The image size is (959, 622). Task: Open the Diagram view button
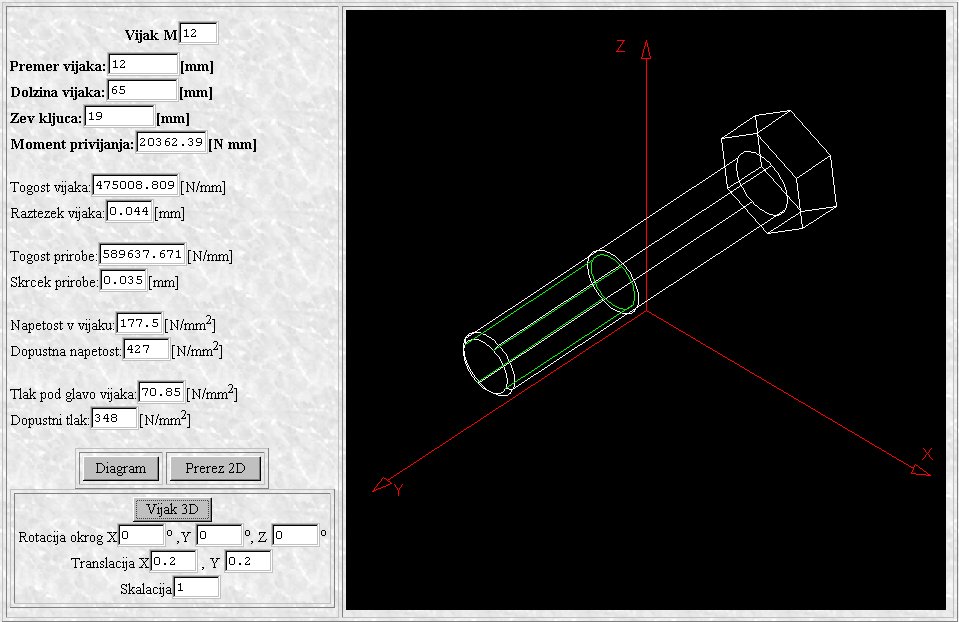120,468
